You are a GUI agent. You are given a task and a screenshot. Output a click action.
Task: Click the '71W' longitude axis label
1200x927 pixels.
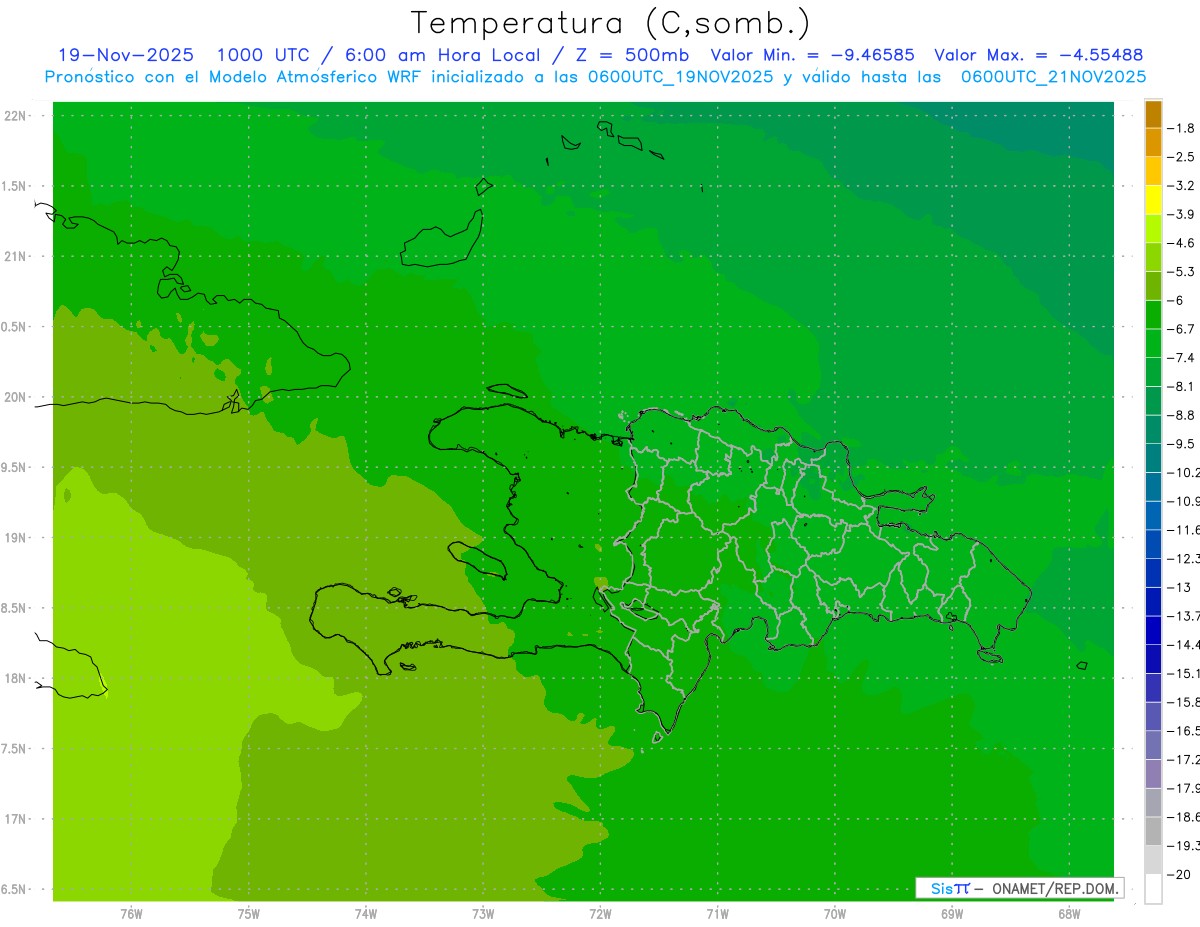coord(717,913)
